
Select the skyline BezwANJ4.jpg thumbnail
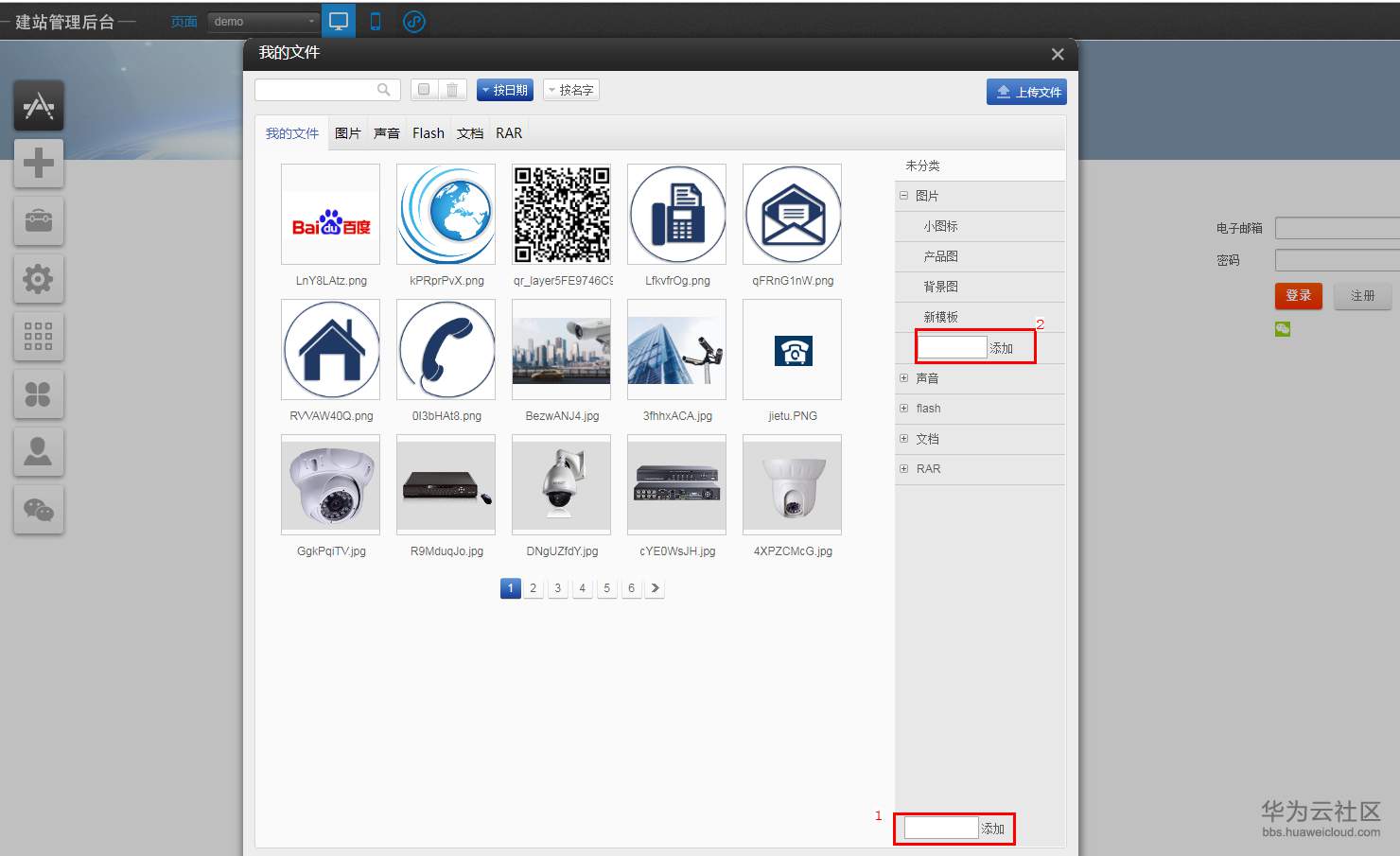[562, 350]
